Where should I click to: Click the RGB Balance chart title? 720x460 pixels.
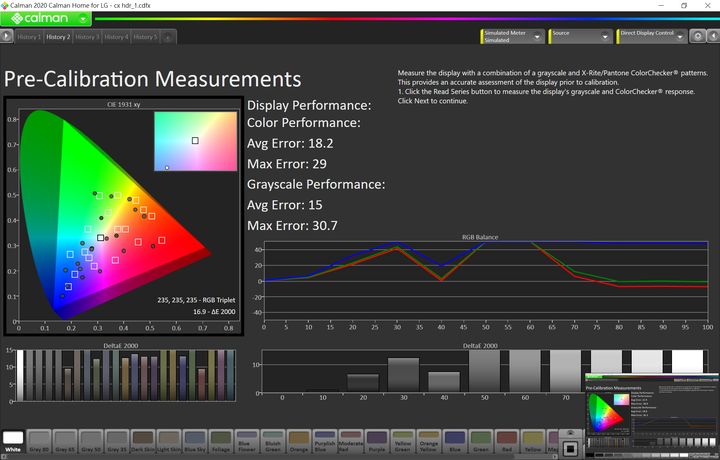pos(480,237)
